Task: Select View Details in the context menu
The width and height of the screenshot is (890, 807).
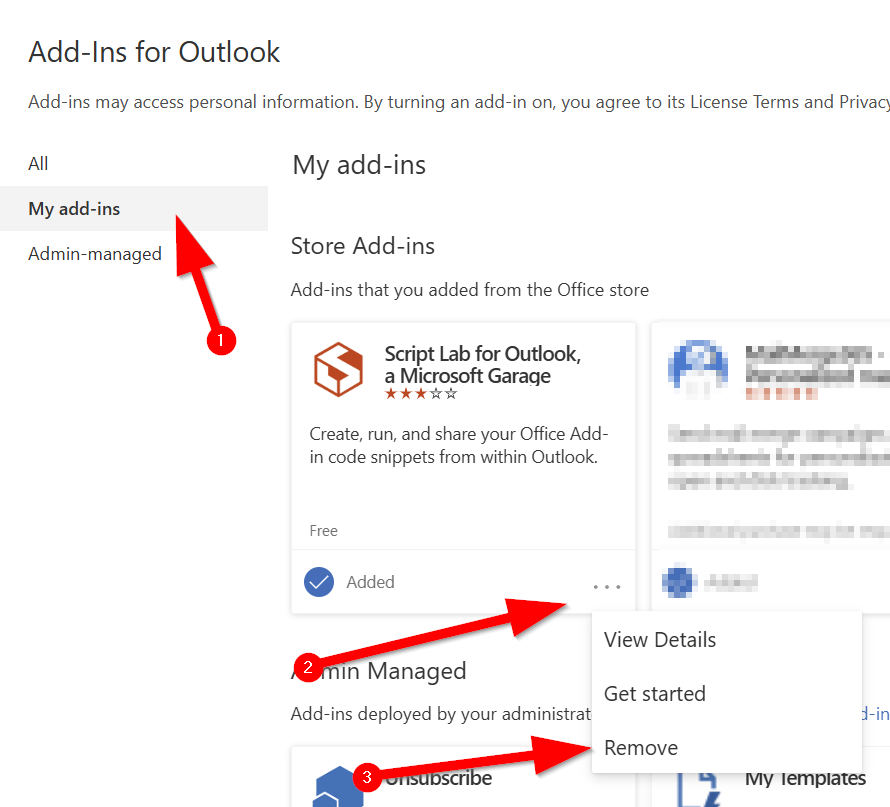Action: pyautogui.click(x=660, y=639)
